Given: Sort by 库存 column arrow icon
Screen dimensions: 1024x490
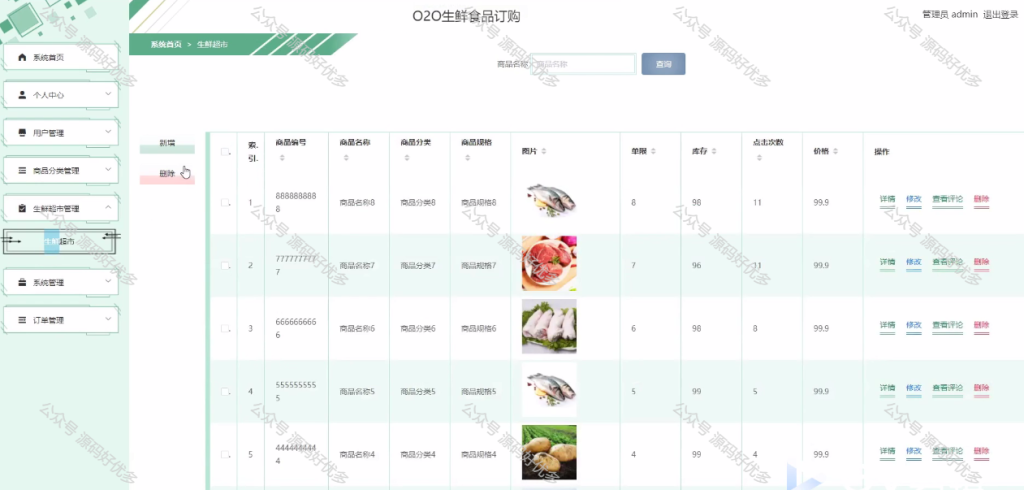Looking at the screenshot, I should (x=714, y=152).
